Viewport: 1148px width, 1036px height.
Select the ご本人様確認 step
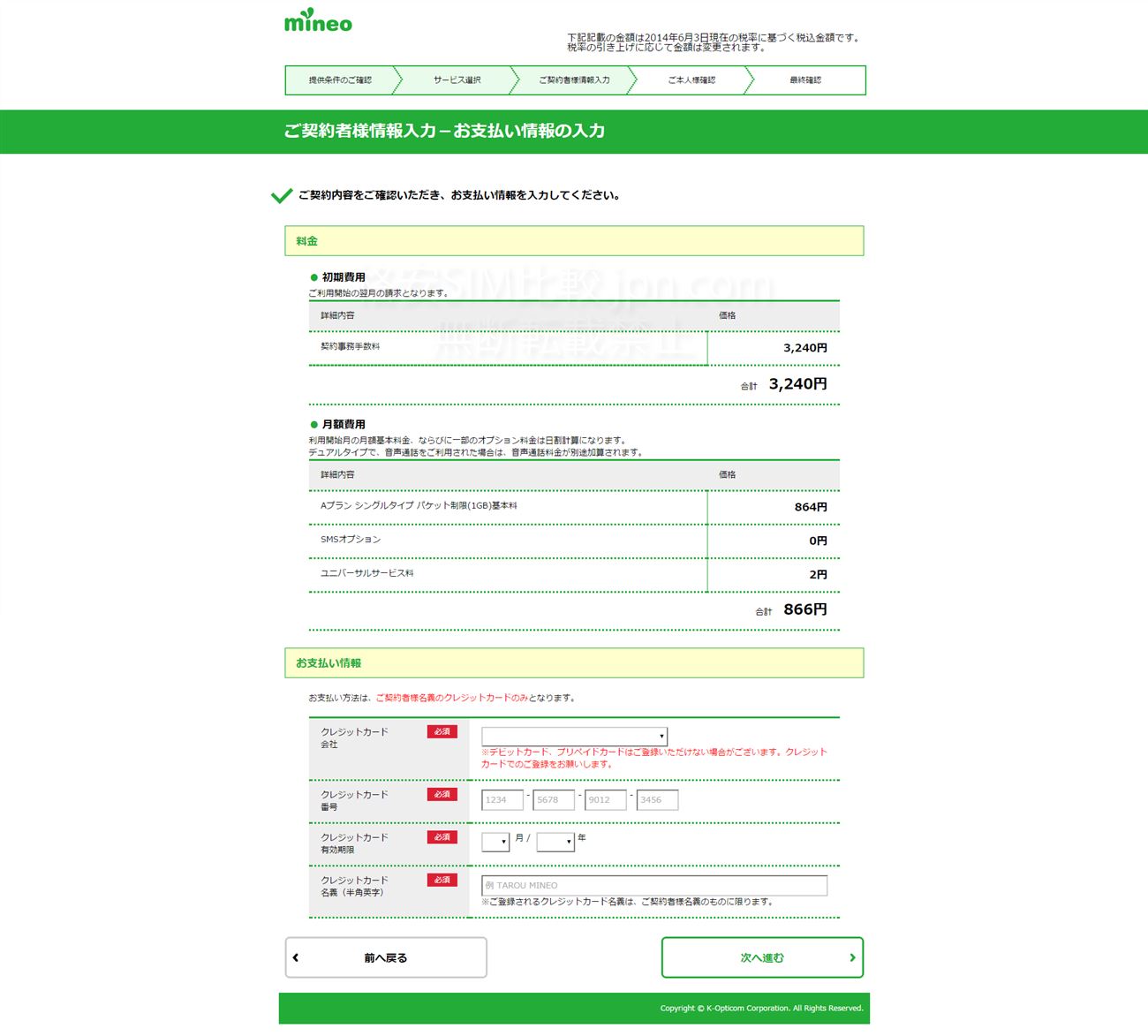click(x=691, y=80)
